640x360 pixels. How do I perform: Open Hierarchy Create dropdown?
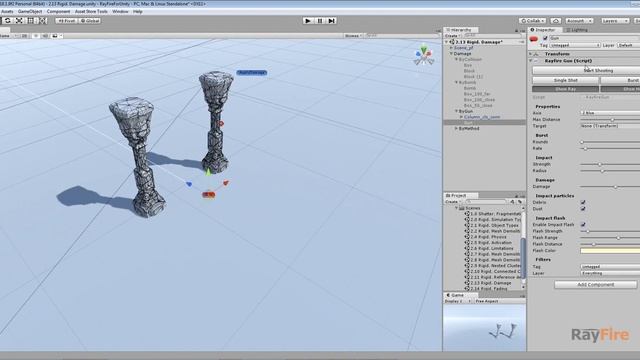(453, 36)
